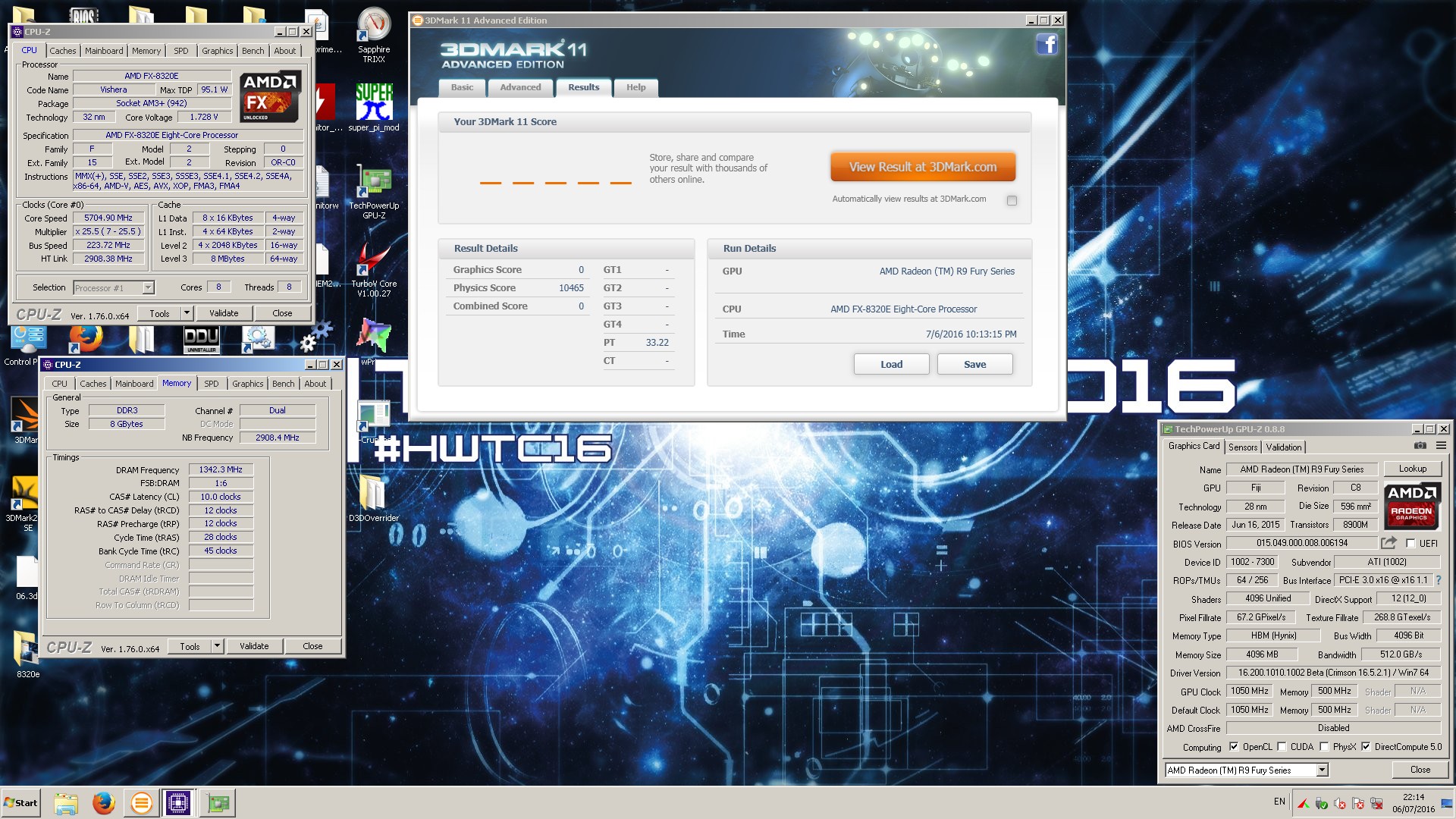The image size is (1456, 819).
Task: Open Firefox from the taskbar
Action: pyautogui.click(x=104, y=802)
